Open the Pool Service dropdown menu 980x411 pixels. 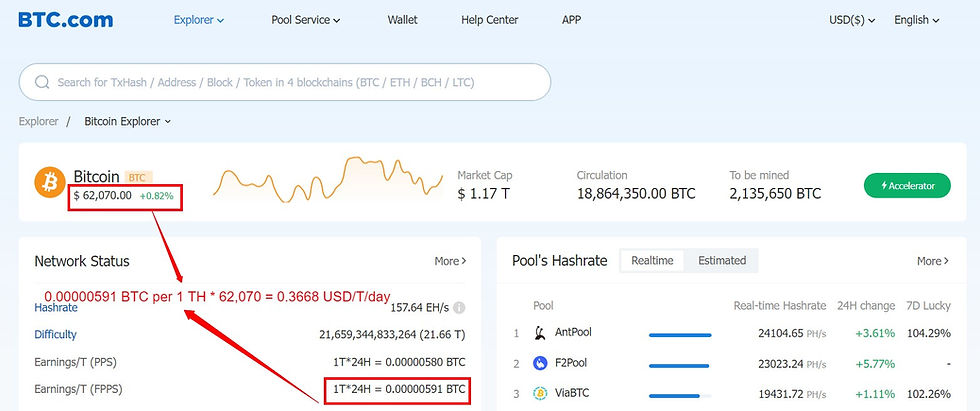click(306, 20)
